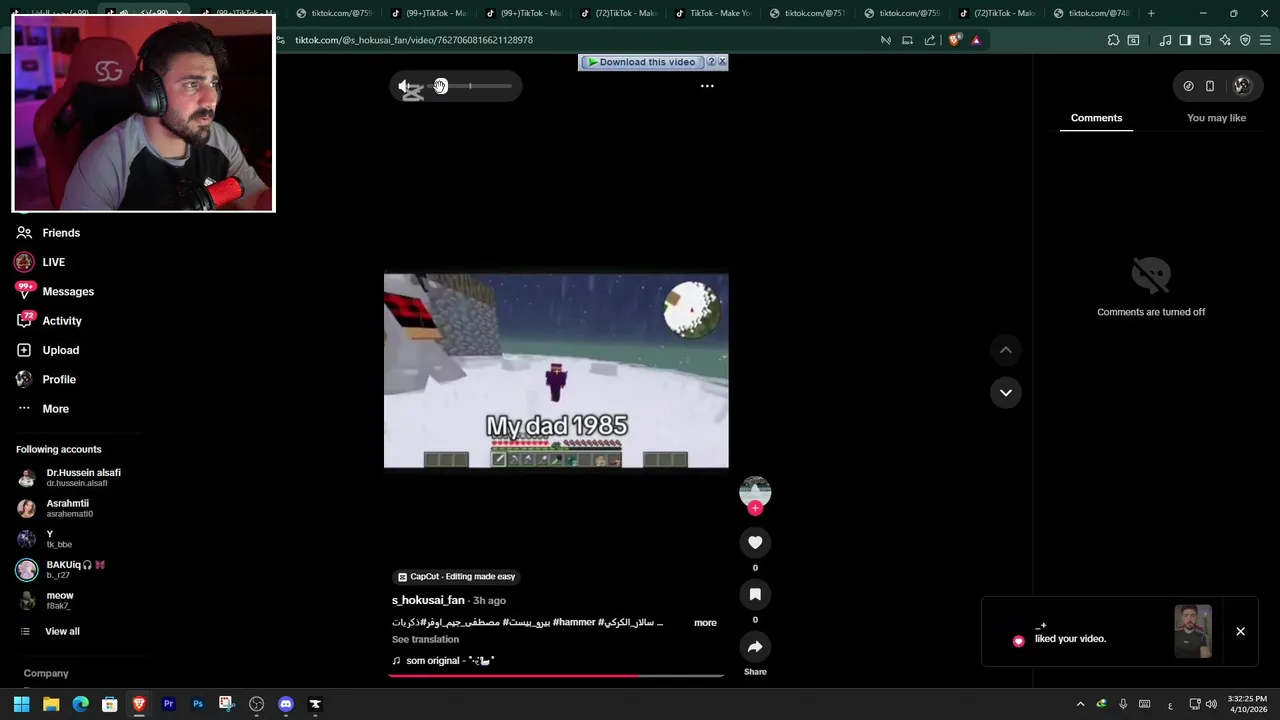Expand the caption with the more link

(705, 622)
